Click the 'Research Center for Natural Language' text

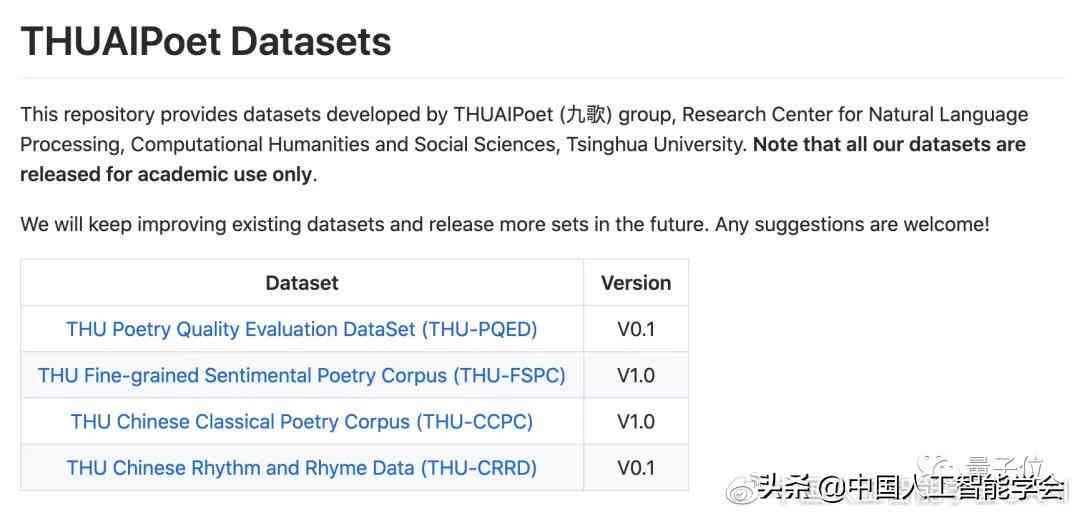(855, 114)
